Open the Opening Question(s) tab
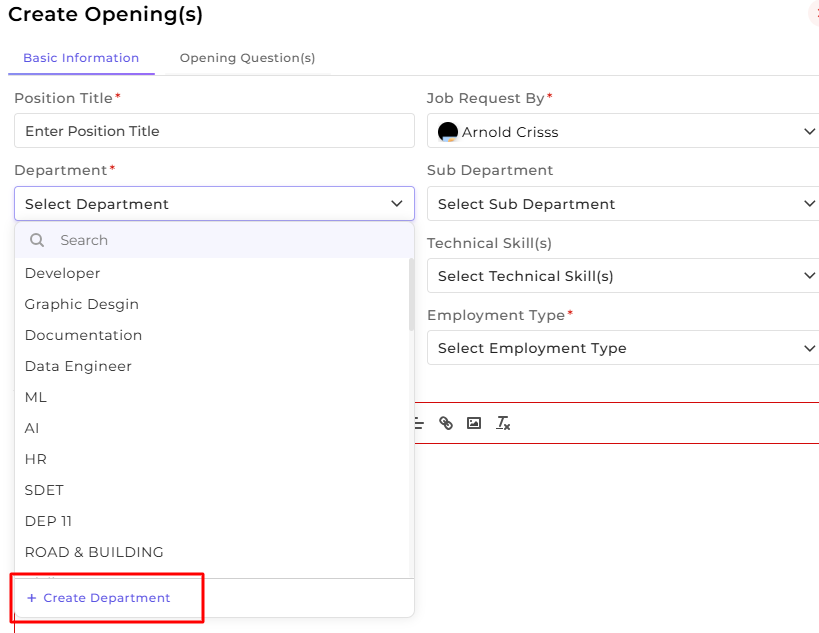Image resolution: width=819 pixels, height=633 pixels. click(248, 58)
